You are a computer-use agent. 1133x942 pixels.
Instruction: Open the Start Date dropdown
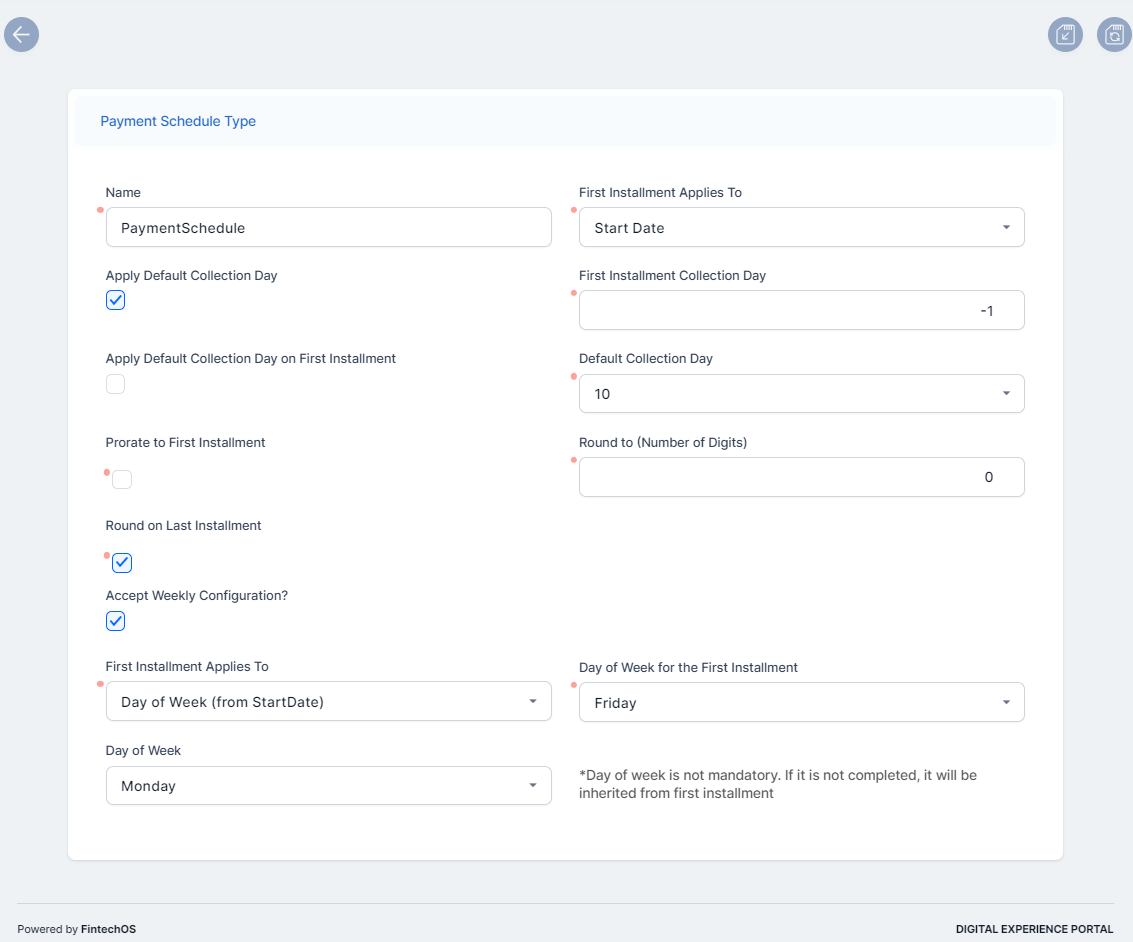[x=801, y=228]
